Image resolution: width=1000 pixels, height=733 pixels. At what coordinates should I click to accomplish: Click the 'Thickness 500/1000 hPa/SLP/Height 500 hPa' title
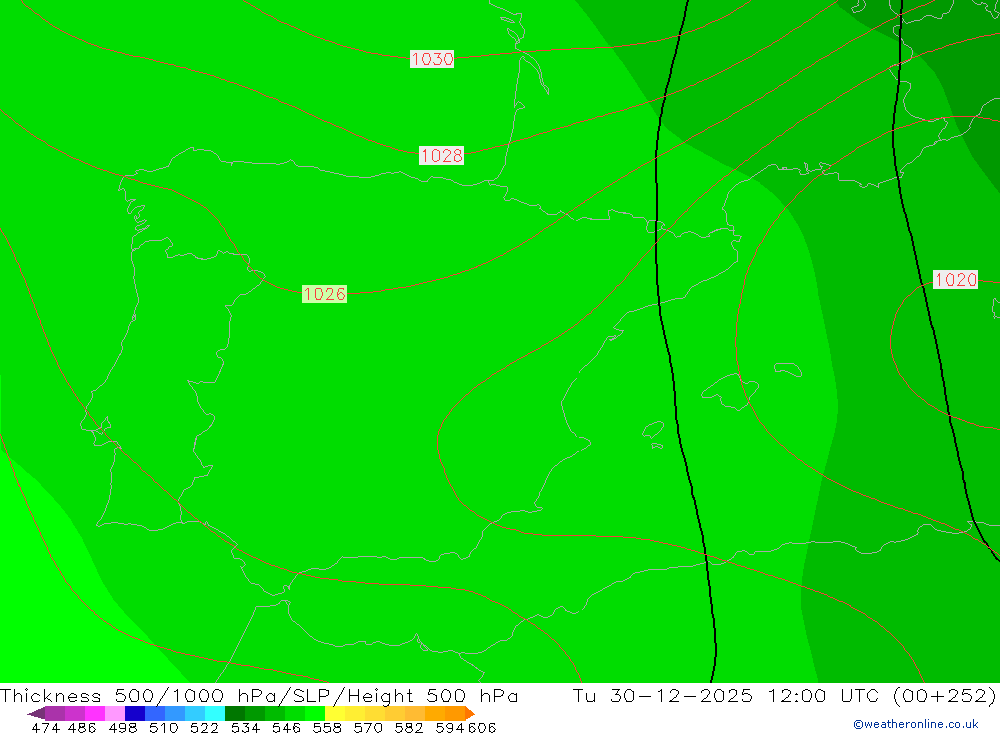coord(259,695)
